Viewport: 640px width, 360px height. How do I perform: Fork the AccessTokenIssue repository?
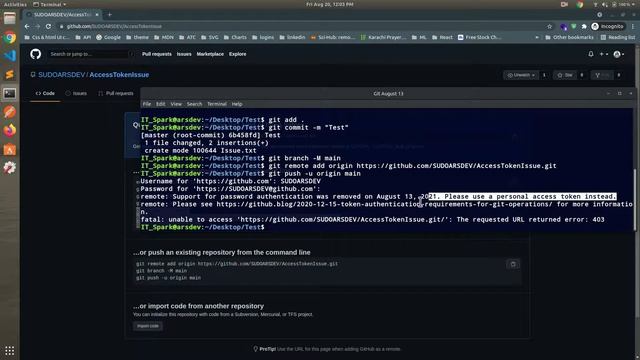click(x=602, y=75)
